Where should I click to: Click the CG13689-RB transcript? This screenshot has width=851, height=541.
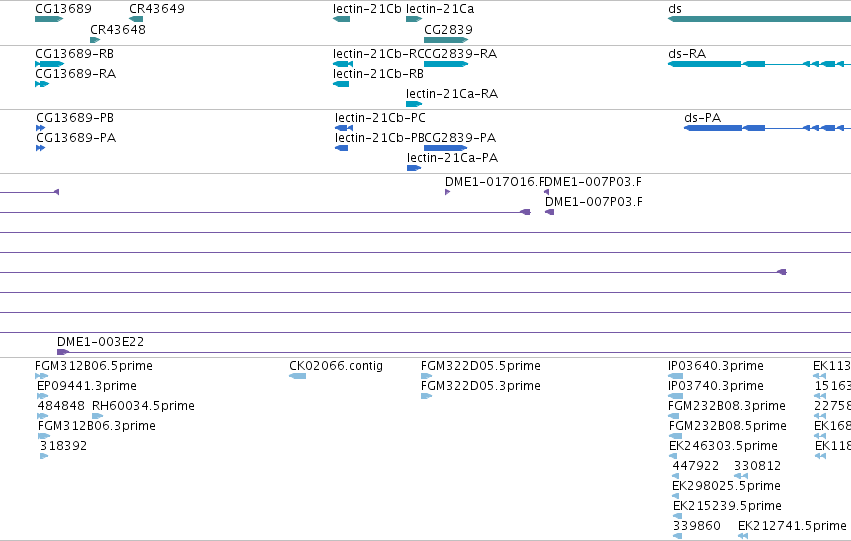[x=49, y=64]
